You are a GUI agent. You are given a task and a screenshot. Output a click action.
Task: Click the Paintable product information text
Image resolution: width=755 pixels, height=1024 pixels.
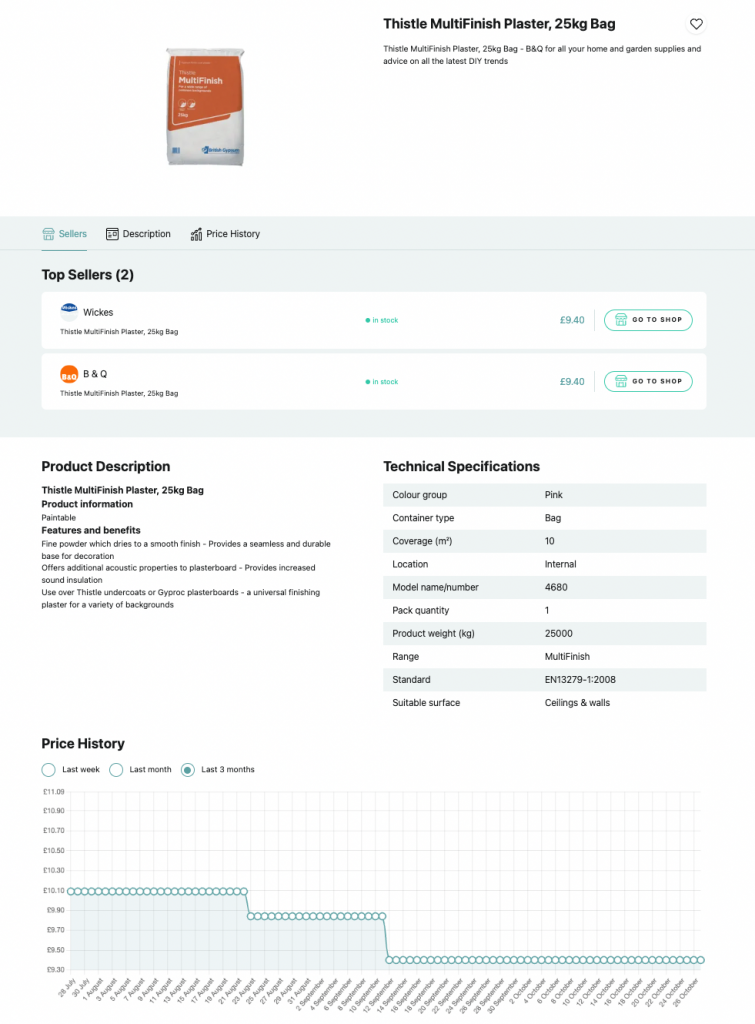click(59, 517)
